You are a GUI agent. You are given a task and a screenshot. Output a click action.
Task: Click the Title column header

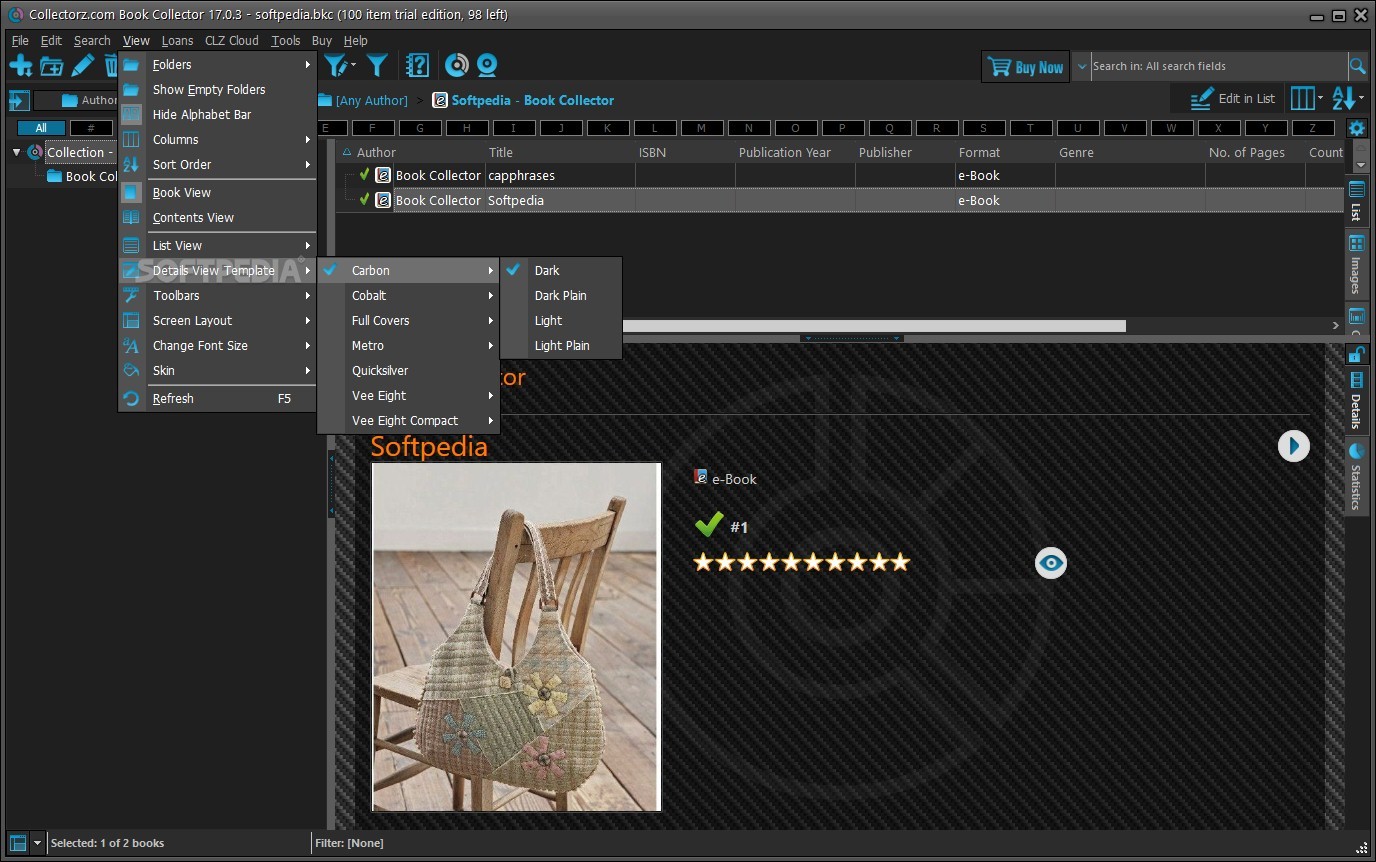(x=560, y=152)
